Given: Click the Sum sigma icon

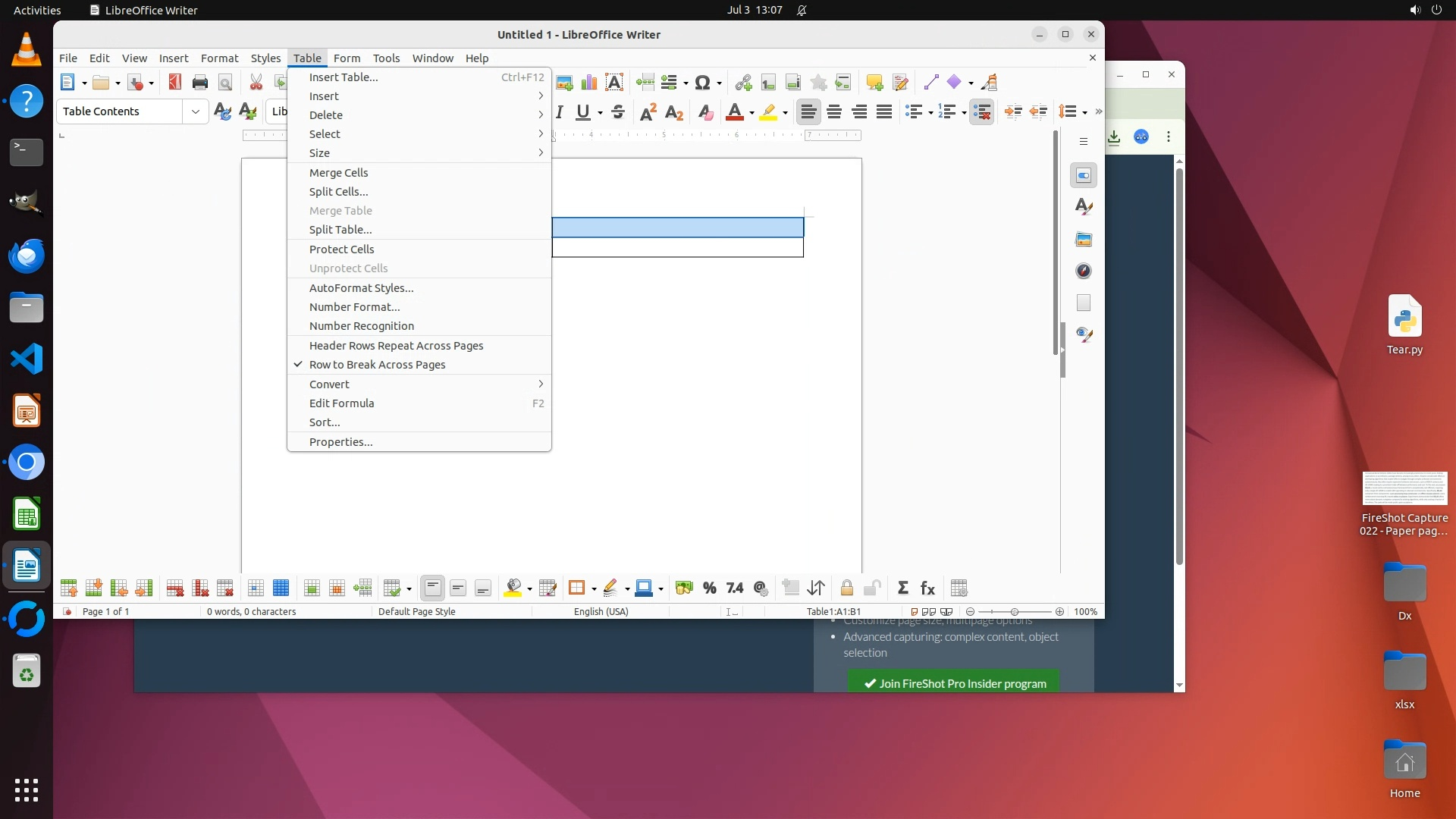Looking at the screenshot, I should pos(902,588).
